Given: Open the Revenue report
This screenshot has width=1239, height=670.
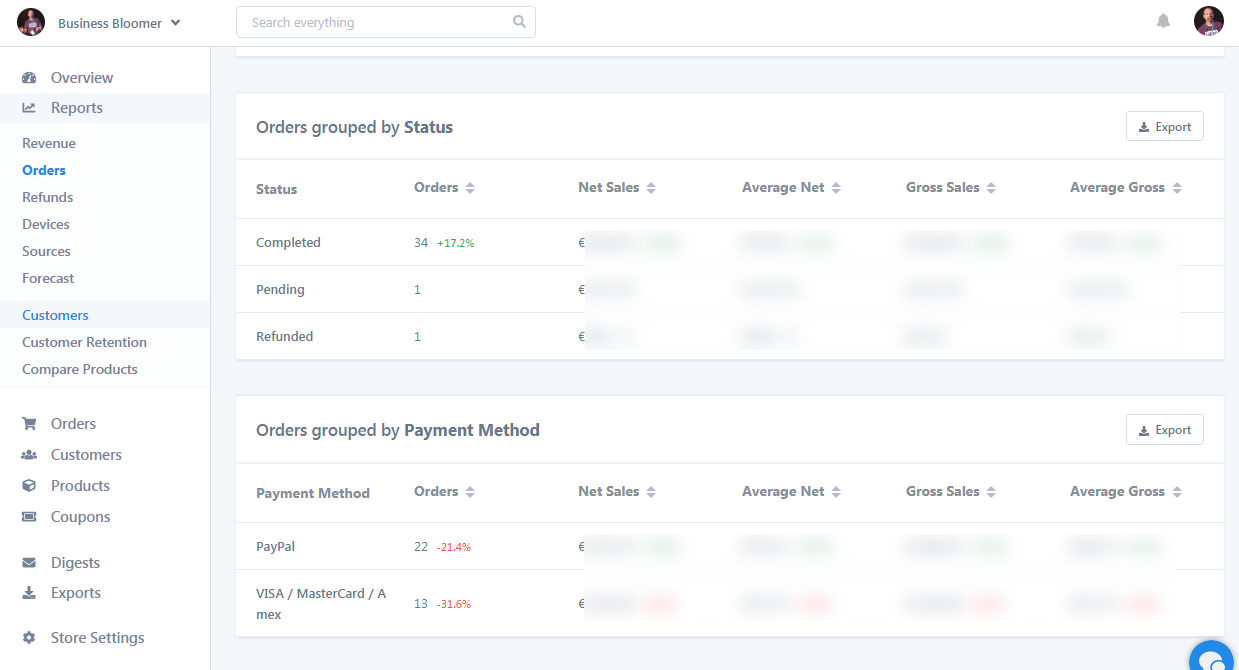Looking at the screenshot, I should 49,144.
